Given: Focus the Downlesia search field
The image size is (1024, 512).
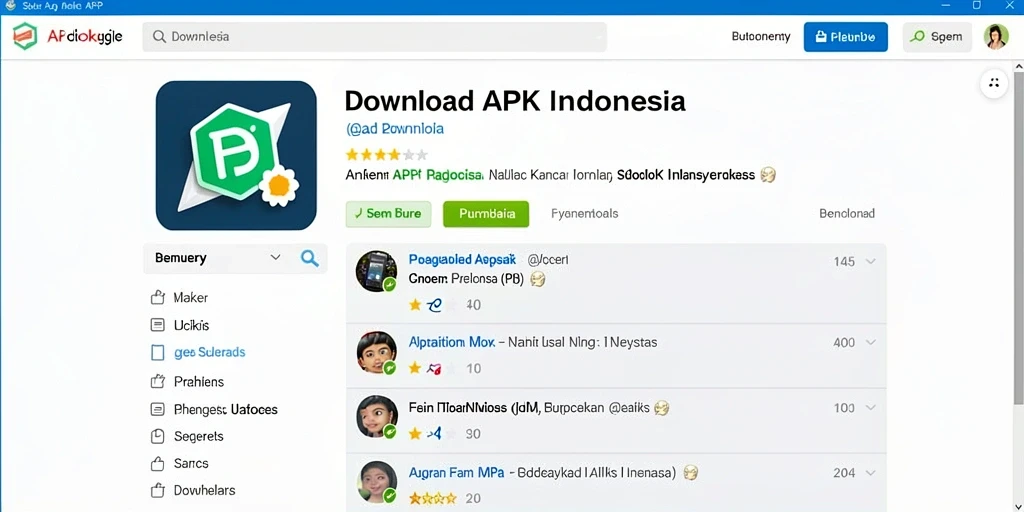Looking at the screenshot, I should click(374, 37).
